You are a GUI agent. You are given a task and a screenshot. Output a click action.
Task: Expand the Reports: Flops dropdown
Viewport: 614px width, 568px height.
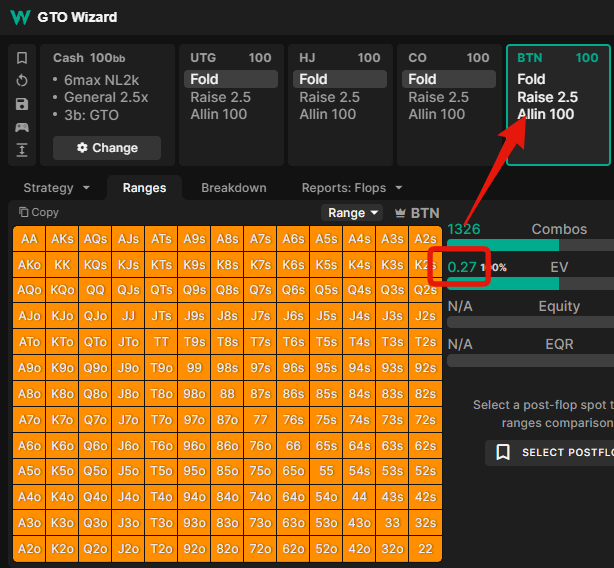tap(399, 188)
